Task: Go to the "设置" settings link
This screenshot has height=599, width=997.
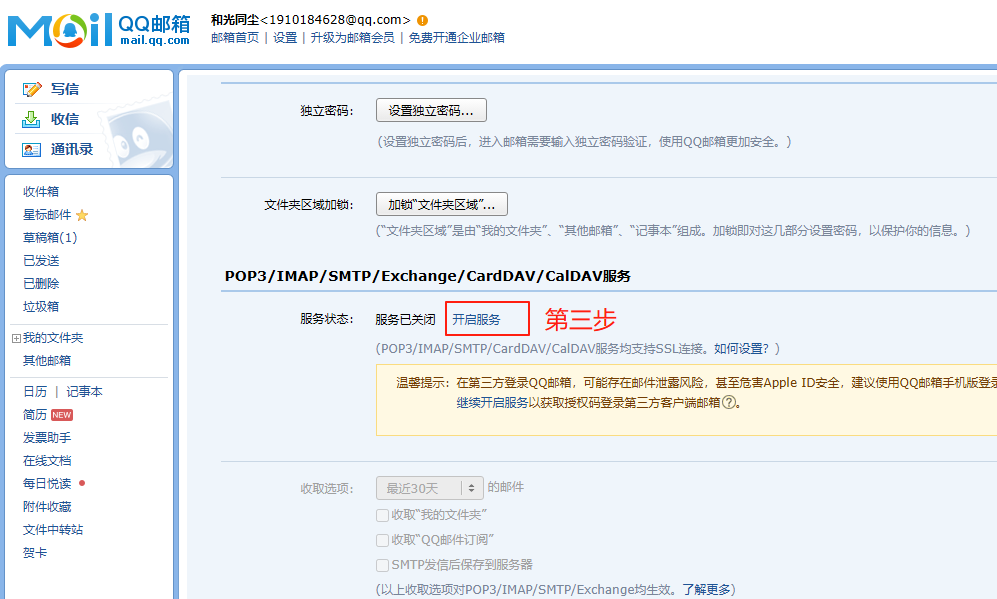Action: pyautogui.click(x=285, y=38)
